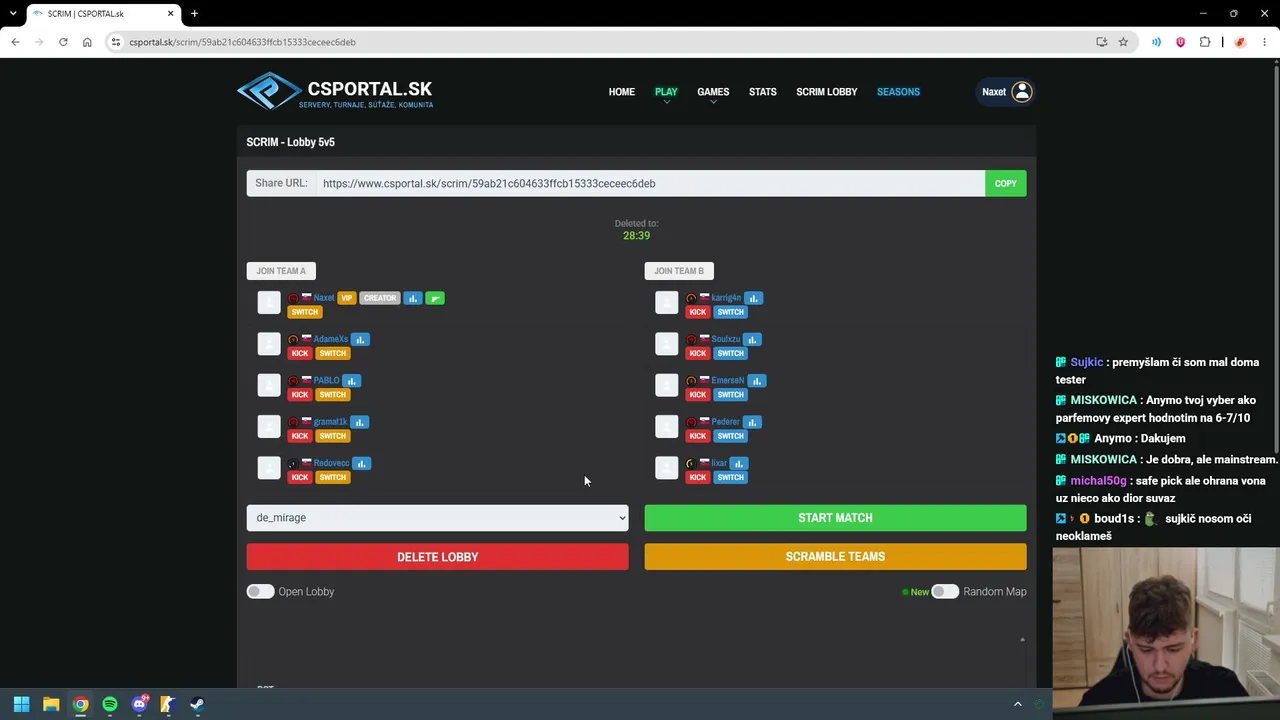Go back to previous page
Image resolution: width=1280 pixels, height=720 pixels.
click(15, 42)
